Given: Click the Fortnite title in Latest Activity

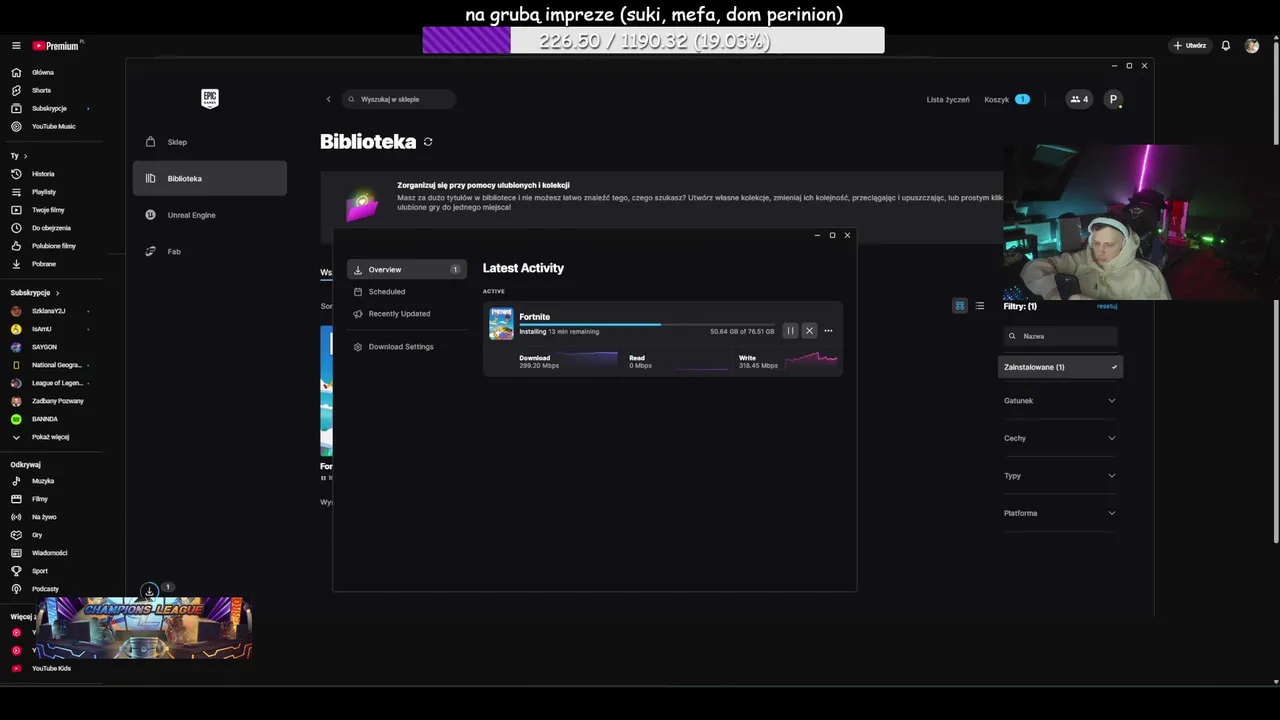Looking at the screenshot, I should click(535, 317).
